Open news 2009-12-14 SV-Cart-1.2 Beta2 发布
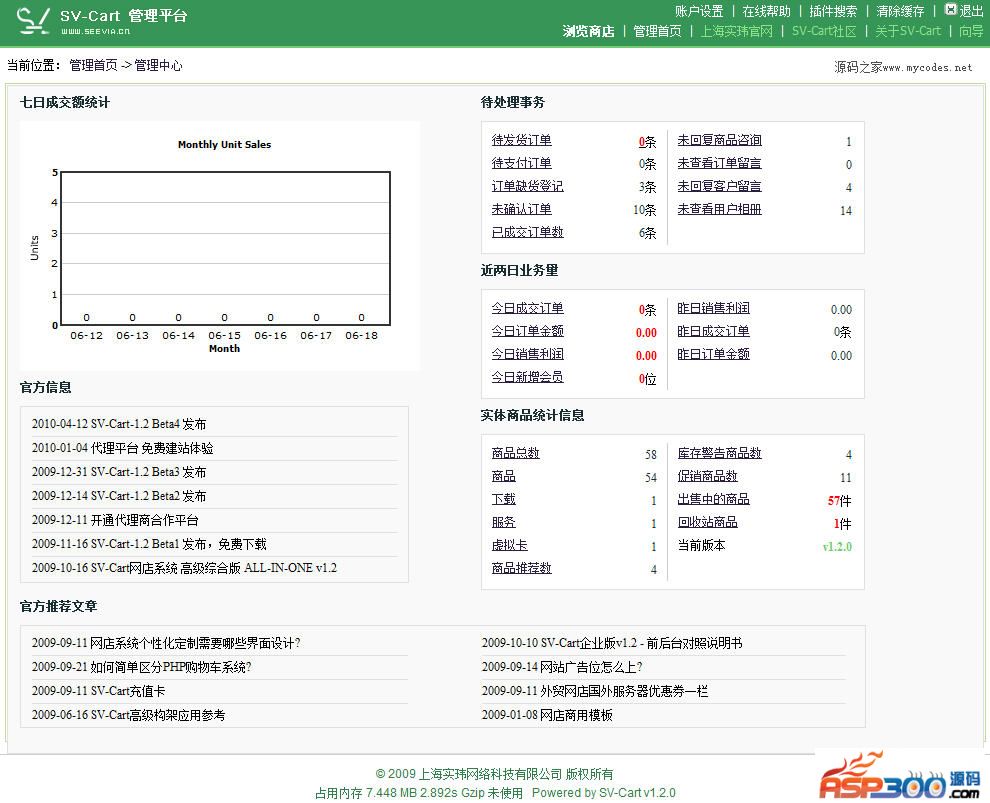Image resolution: width=990 pixels, height=803 pixels. pos(119,496)
